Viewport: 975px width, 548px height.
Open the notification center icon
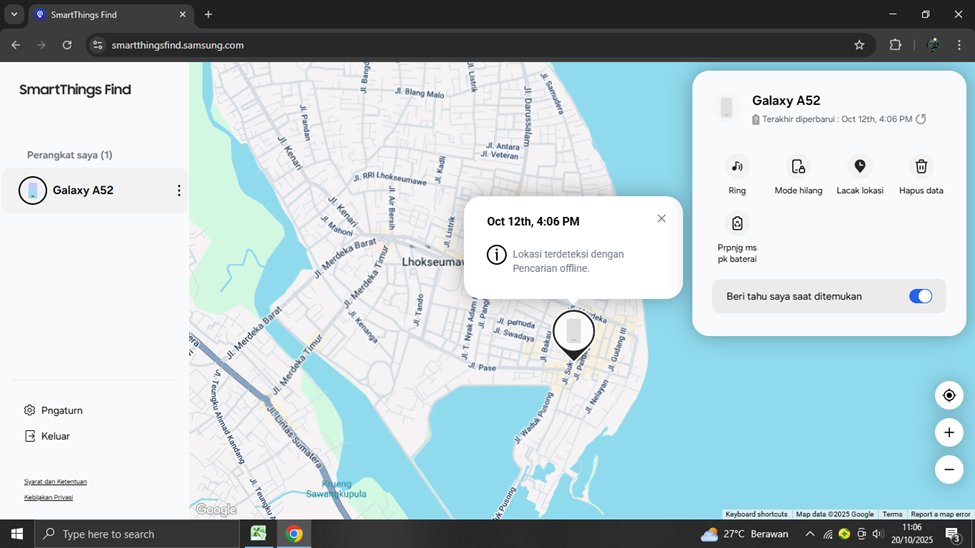point(953,534)
